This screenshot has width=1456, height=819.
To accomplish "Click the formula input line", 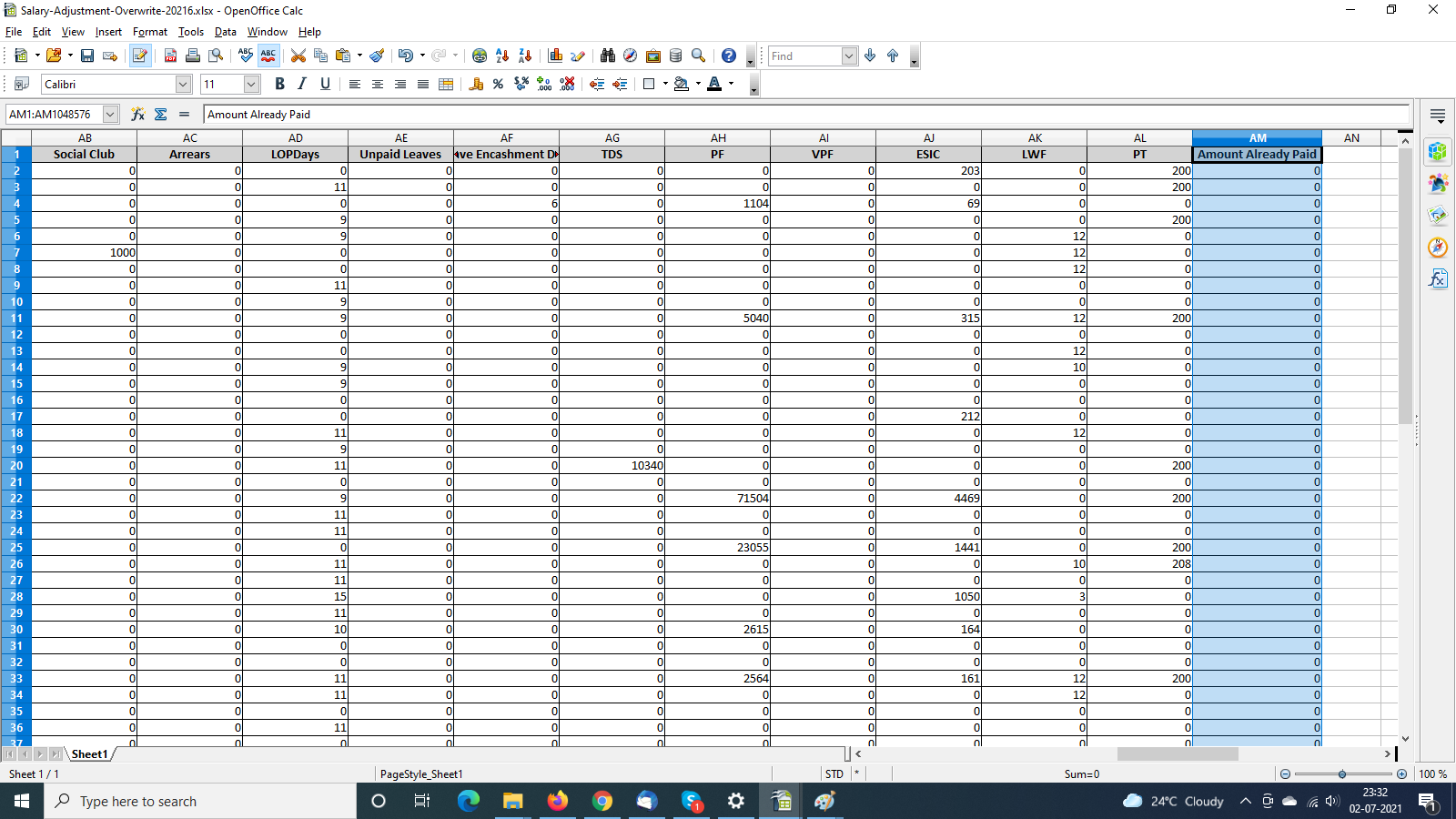I will coord(806,114).
